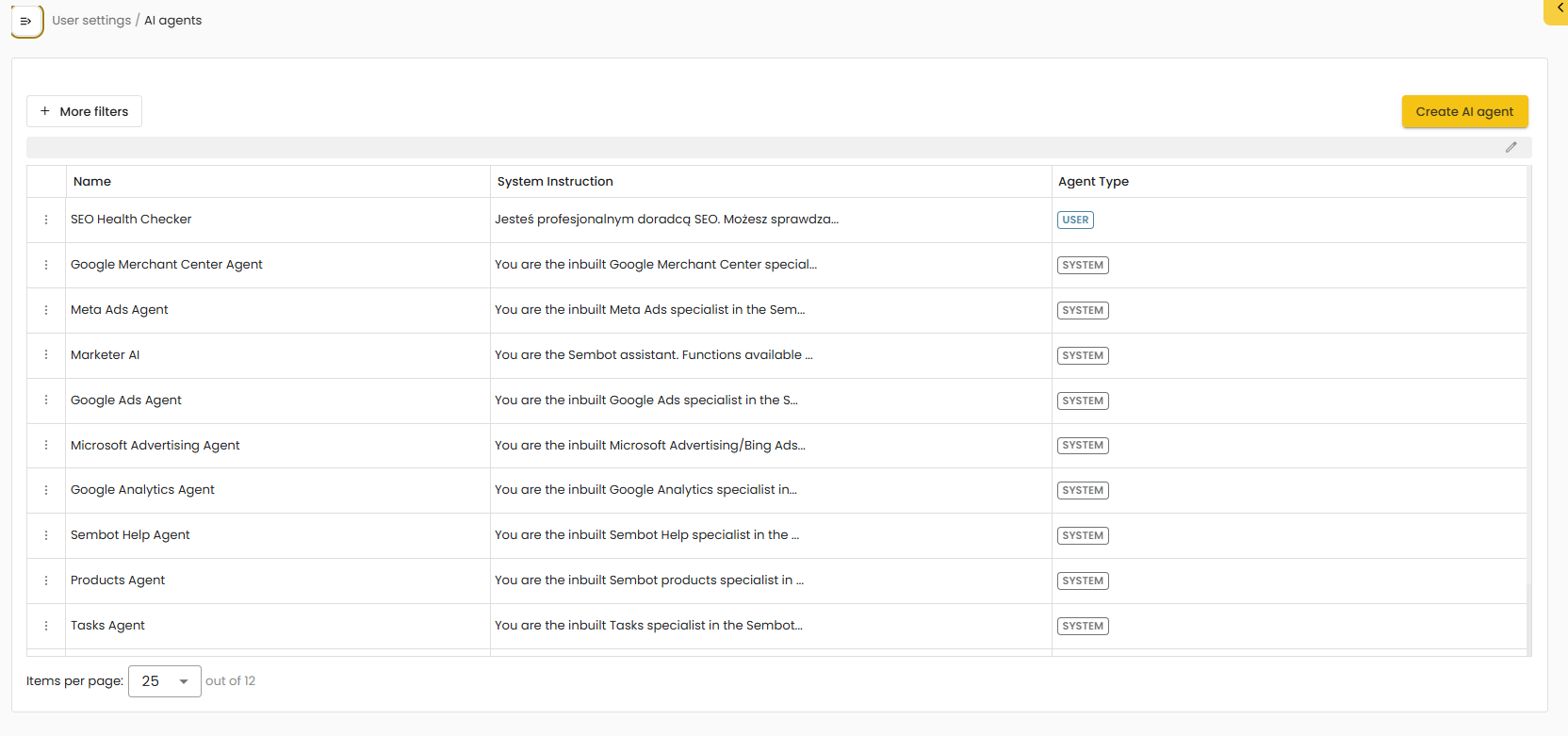Open row options for SEO Health Checker

[x=46, y=220]
